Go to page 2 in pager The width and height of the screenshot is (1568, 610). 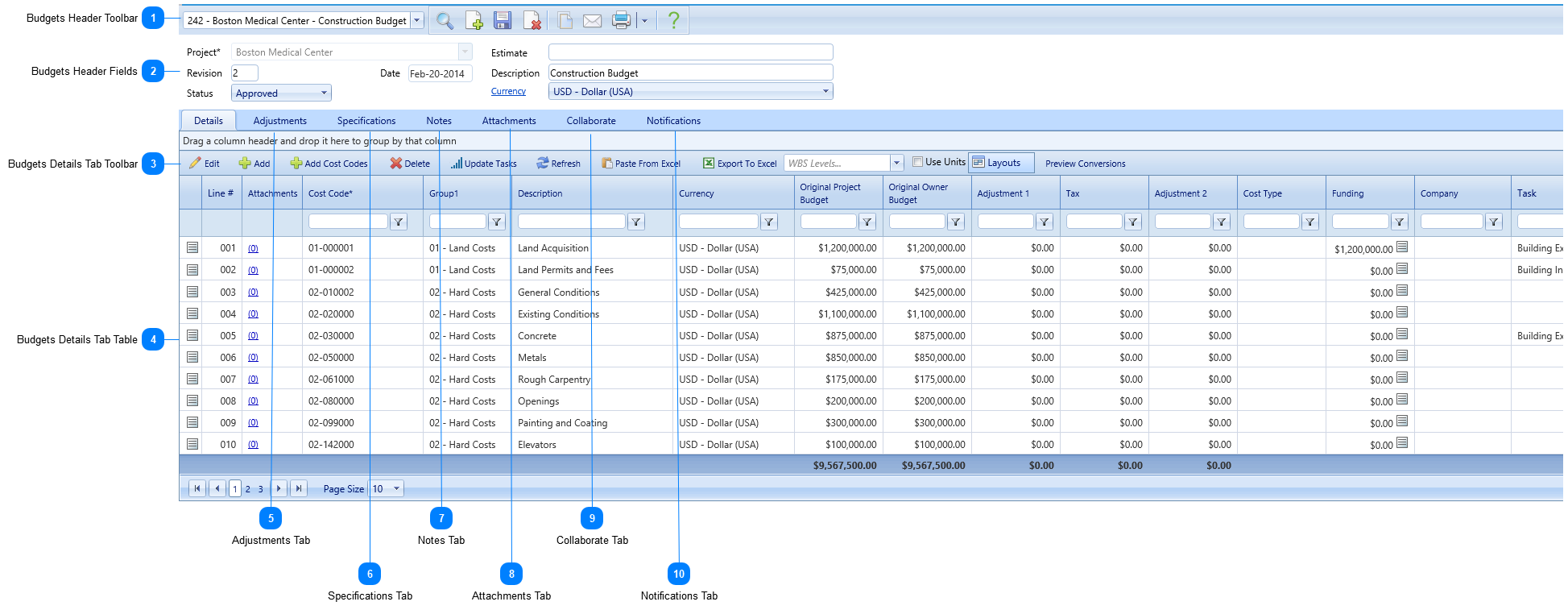[248, 489]
